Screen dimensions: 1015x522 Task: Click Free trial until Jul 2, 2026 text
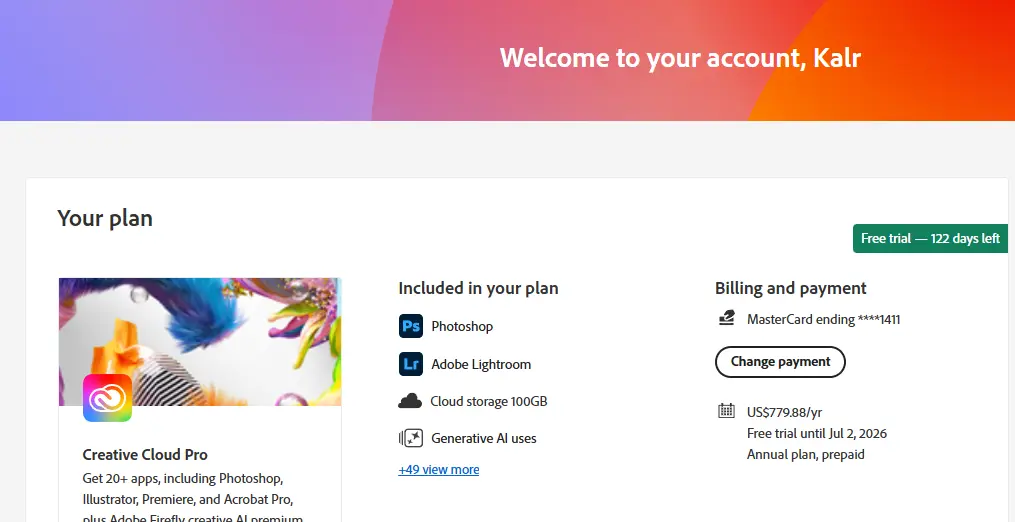pyautogui.click(x=817, y=433)
